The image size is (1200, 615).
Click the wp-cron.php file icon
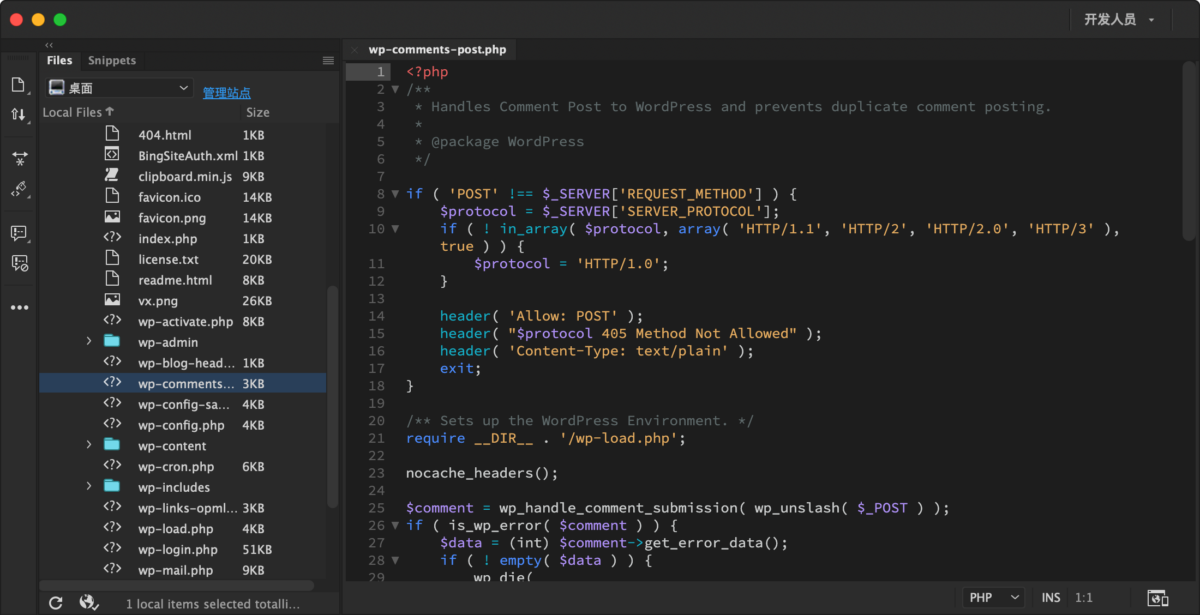(113, 466)
